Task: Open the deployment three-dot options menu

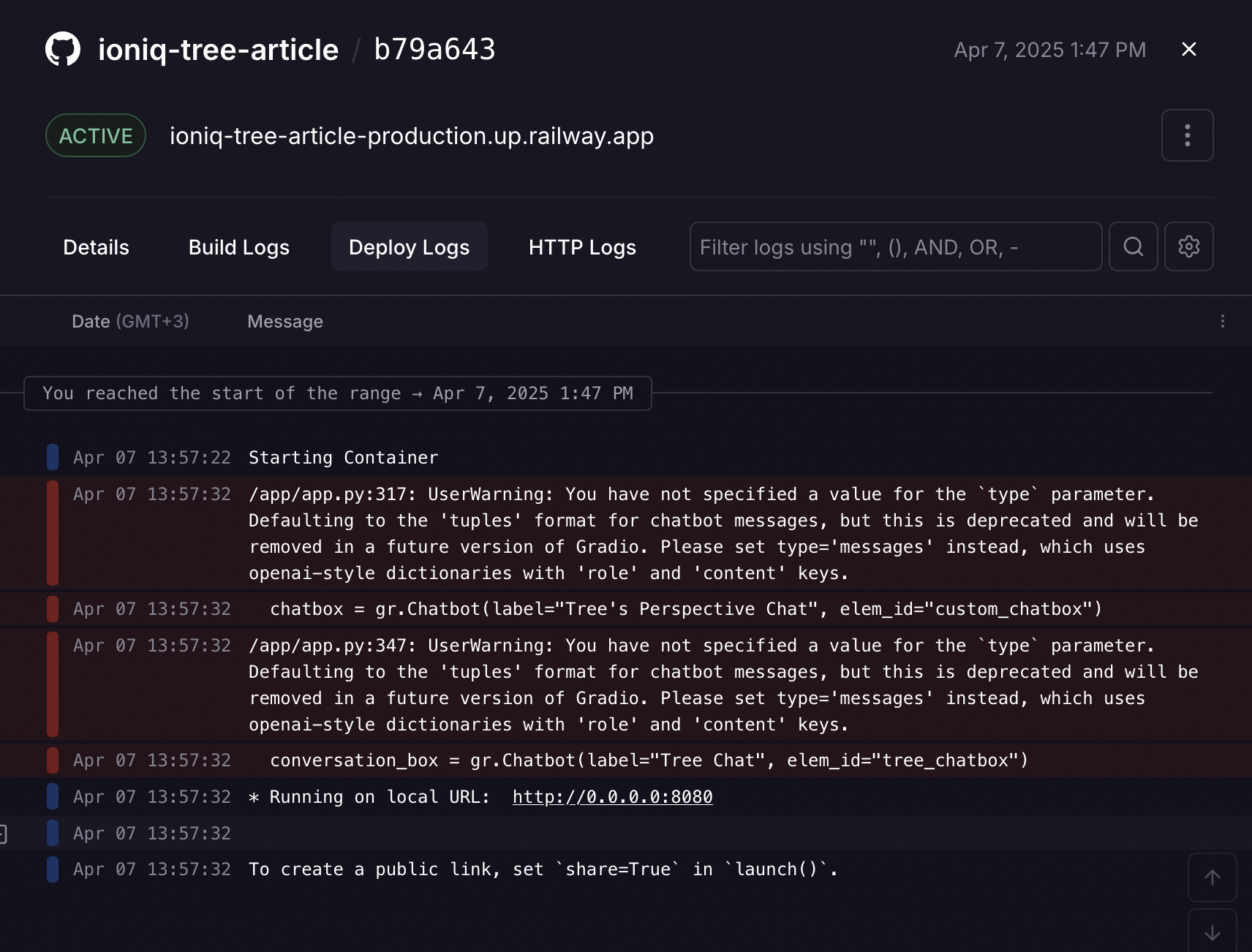Action: click(x=1187, y=135)
